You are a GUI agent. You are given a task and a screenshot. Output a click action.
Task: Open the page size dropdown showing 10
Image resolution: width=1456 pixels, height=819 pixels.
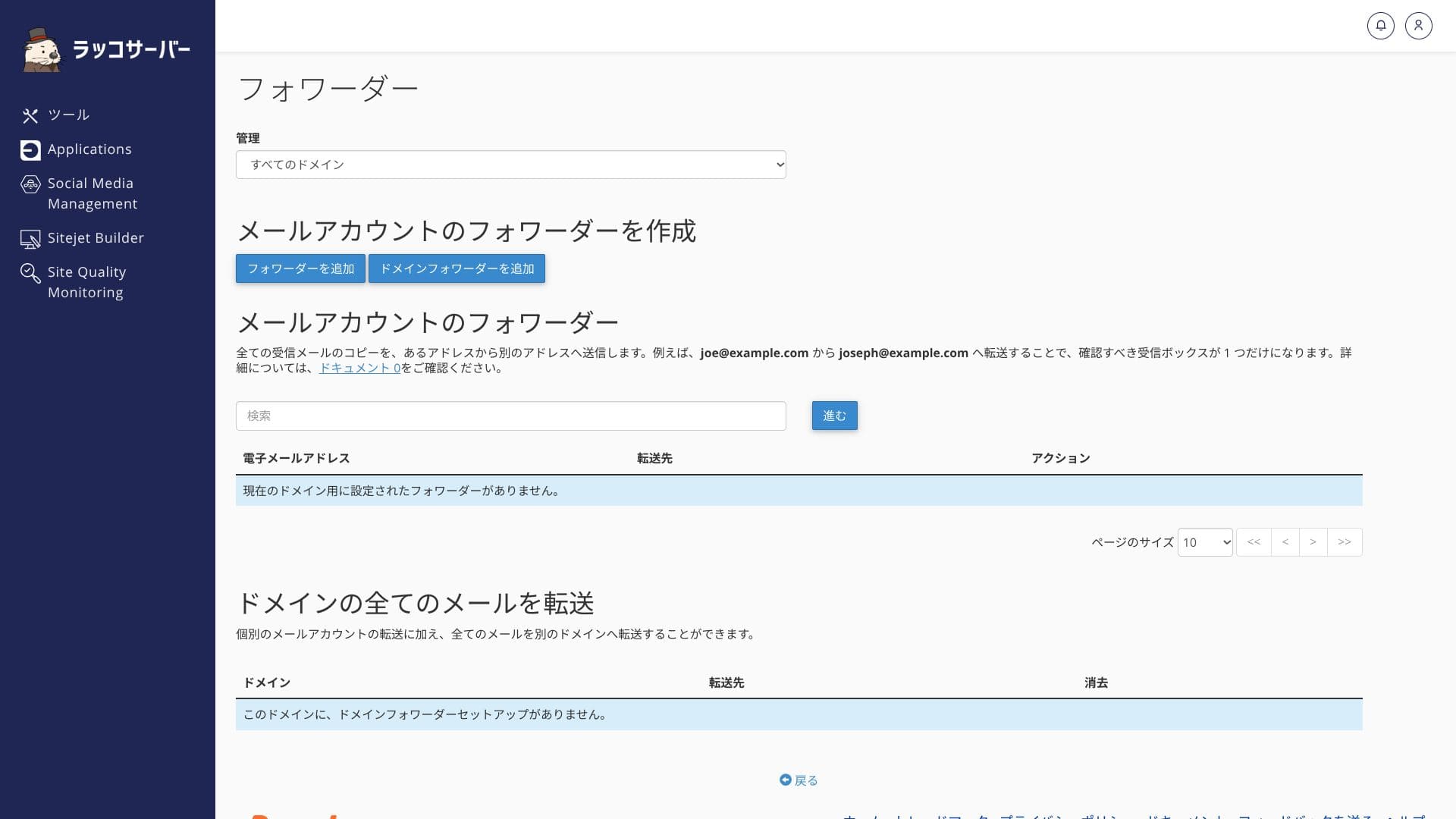(1204, 542)
